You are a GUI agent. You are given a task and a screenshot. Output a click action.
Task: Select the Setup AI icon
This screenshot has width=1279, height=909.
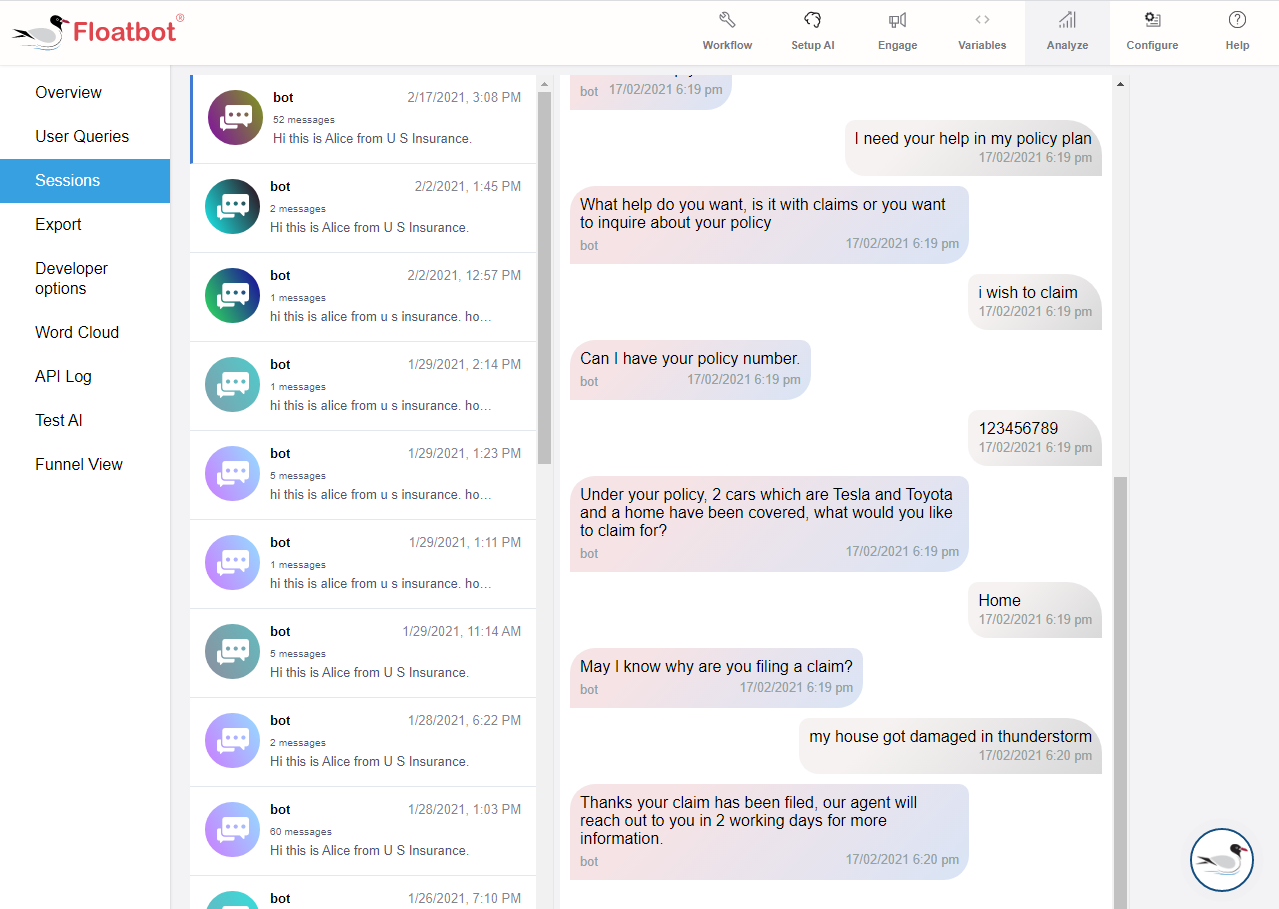pyautogui.click(x=812, y=30)
